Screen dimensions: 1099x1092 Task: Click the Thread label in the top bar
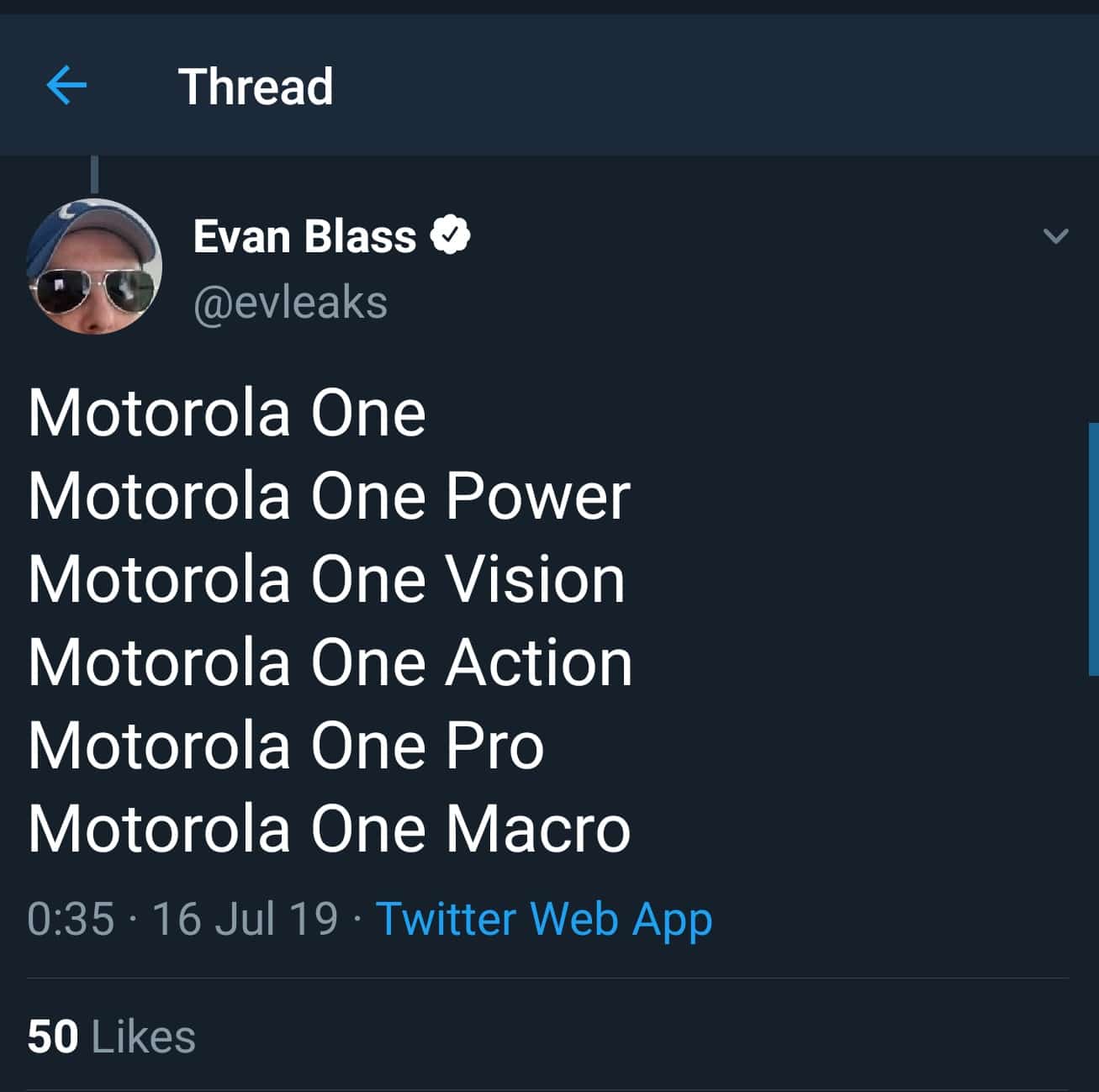256,84
